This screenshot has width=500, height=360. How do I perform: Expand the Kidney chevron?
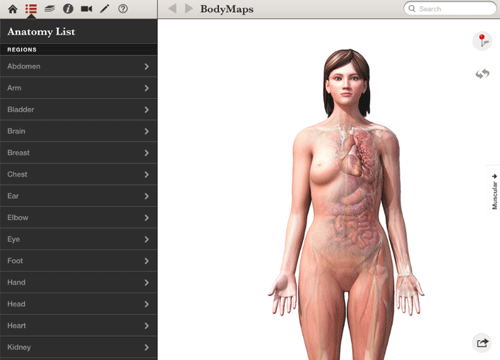click(147, 347)
